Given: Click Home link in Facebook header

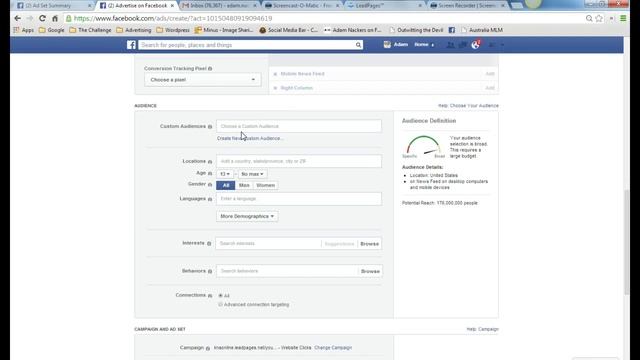Looking at the screenshot, I should [421, 44].
